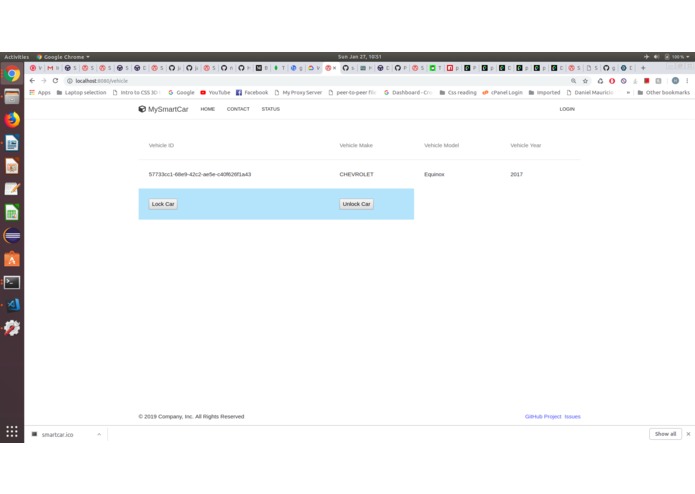Bookmark this page with star icon
This screenshot has height=494, width=695.
pyautogui.click(x=585, y=81)
